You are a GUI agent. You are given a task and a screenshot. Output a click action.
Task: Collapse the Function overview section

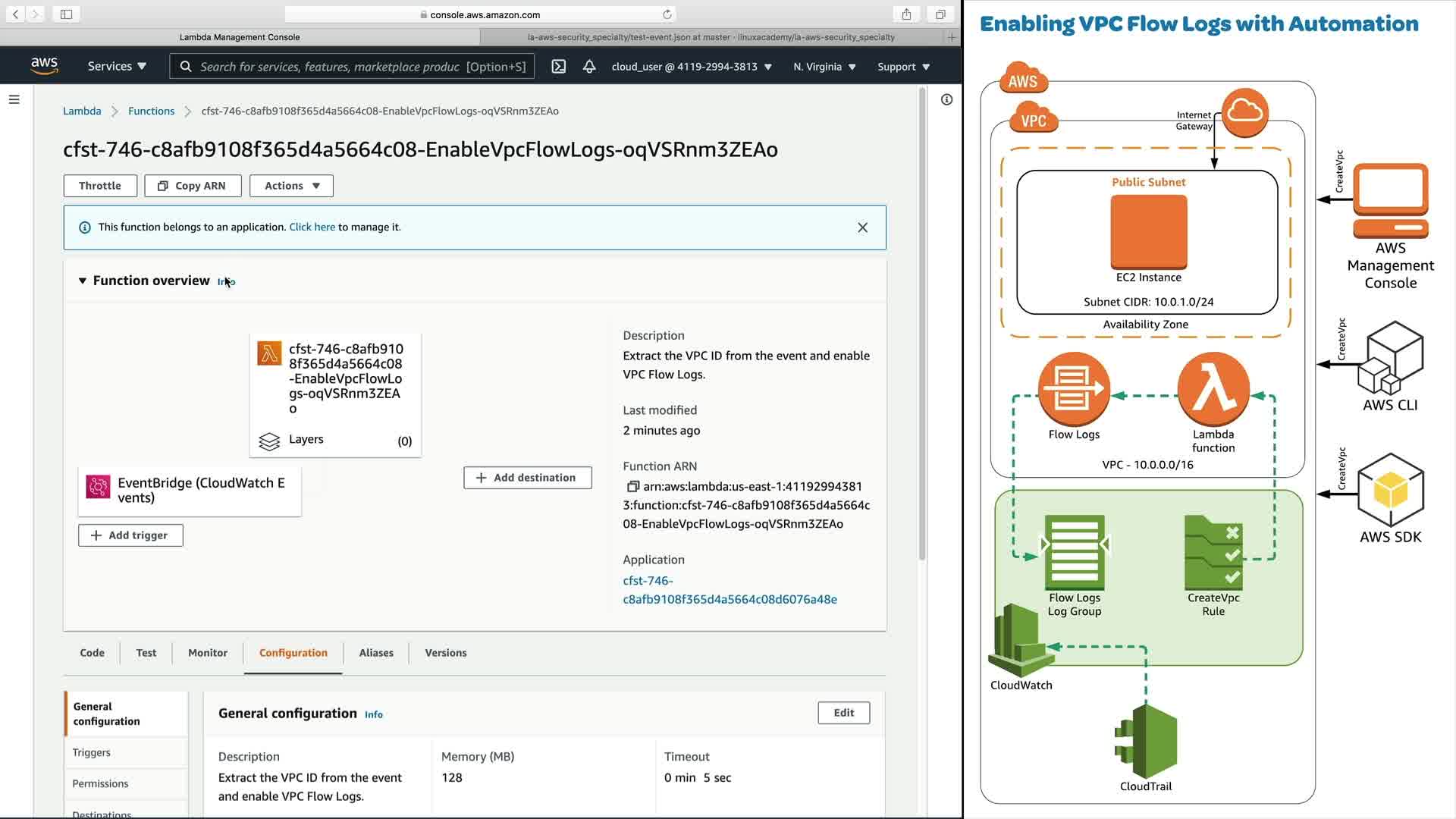[83, 281]
